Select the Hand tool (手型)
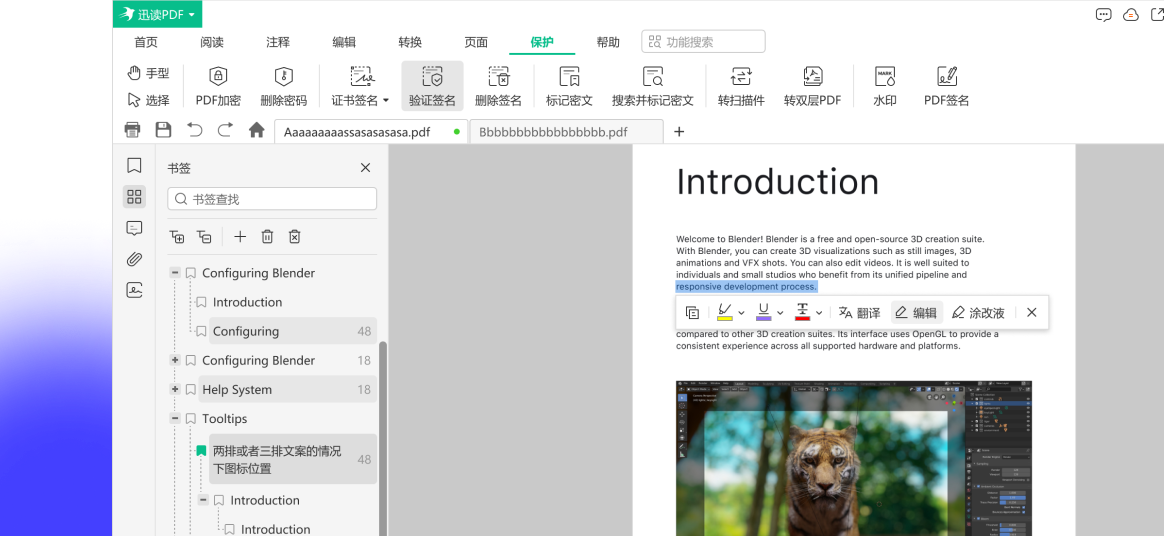 click(x=148, y=73)
